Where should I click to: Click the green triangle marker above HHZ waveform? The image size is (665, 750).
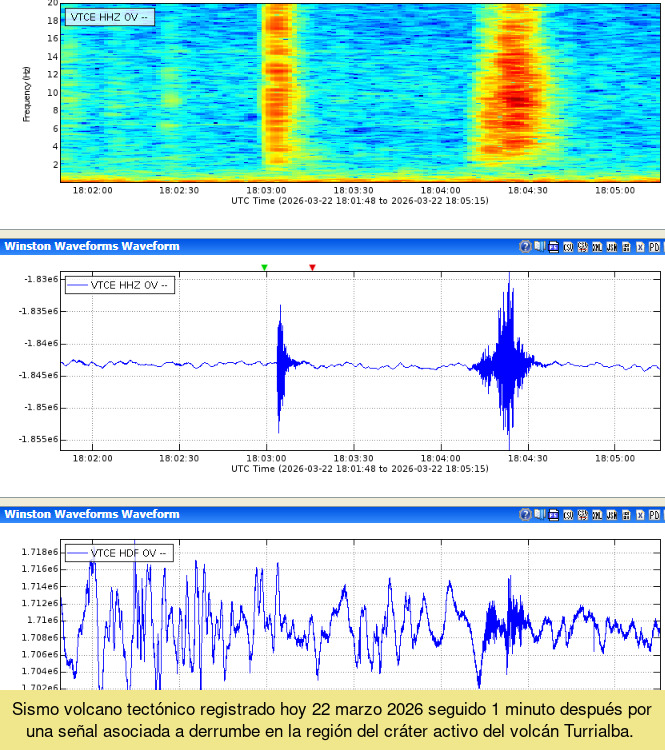point(264,267)
